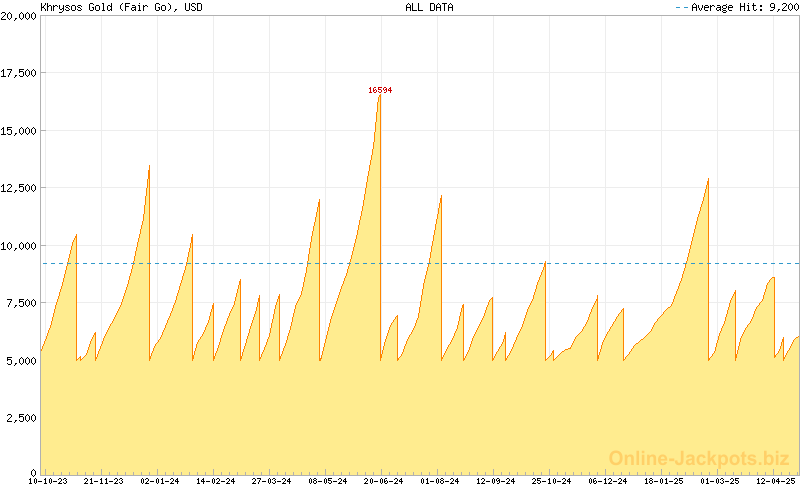Screen dimensions: 800x490
Task: Click the Online-Jackpots.biz watermark
Action: point(692,458)
